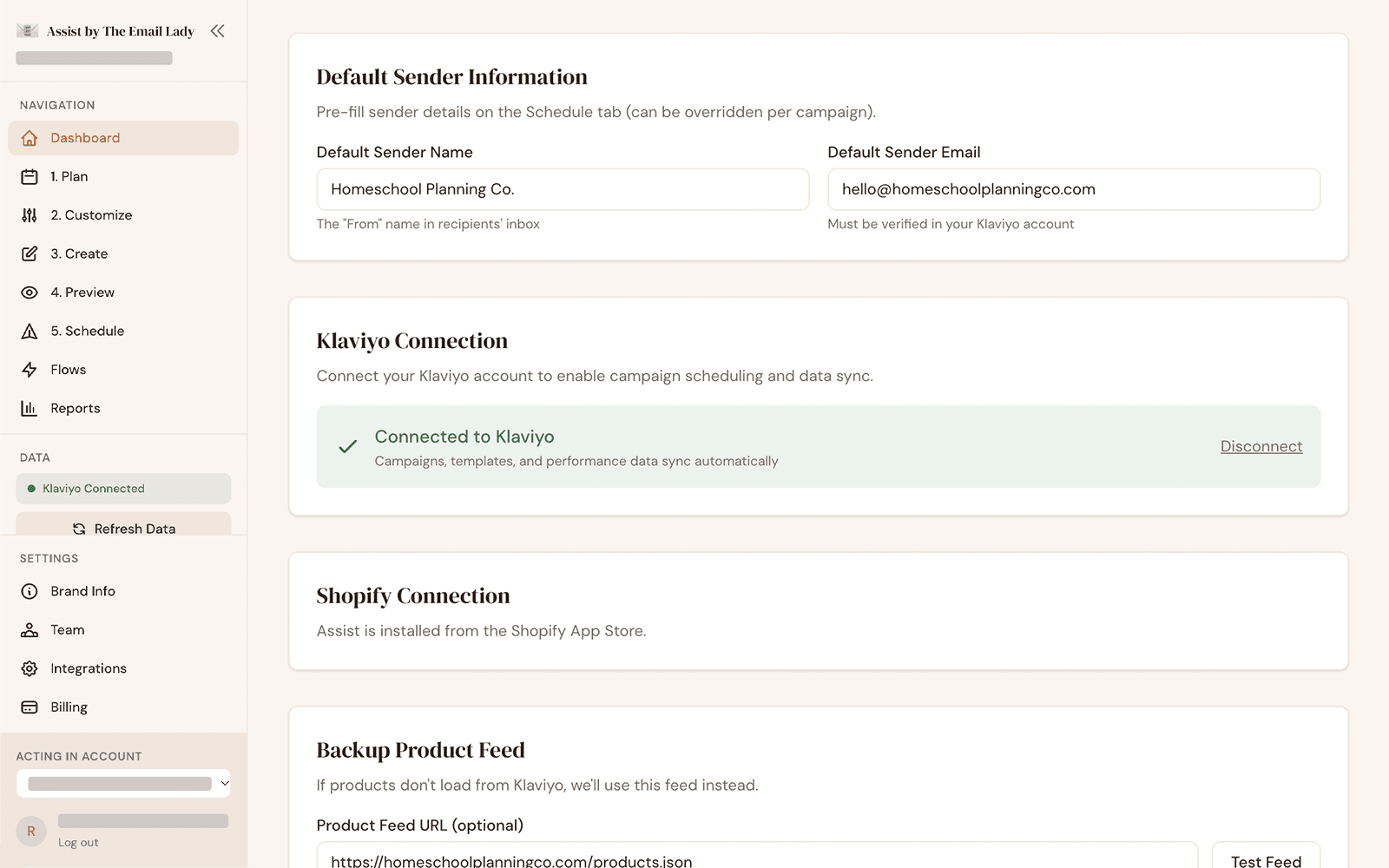Open the Dashboard navigation item

(x=123, y=138)
